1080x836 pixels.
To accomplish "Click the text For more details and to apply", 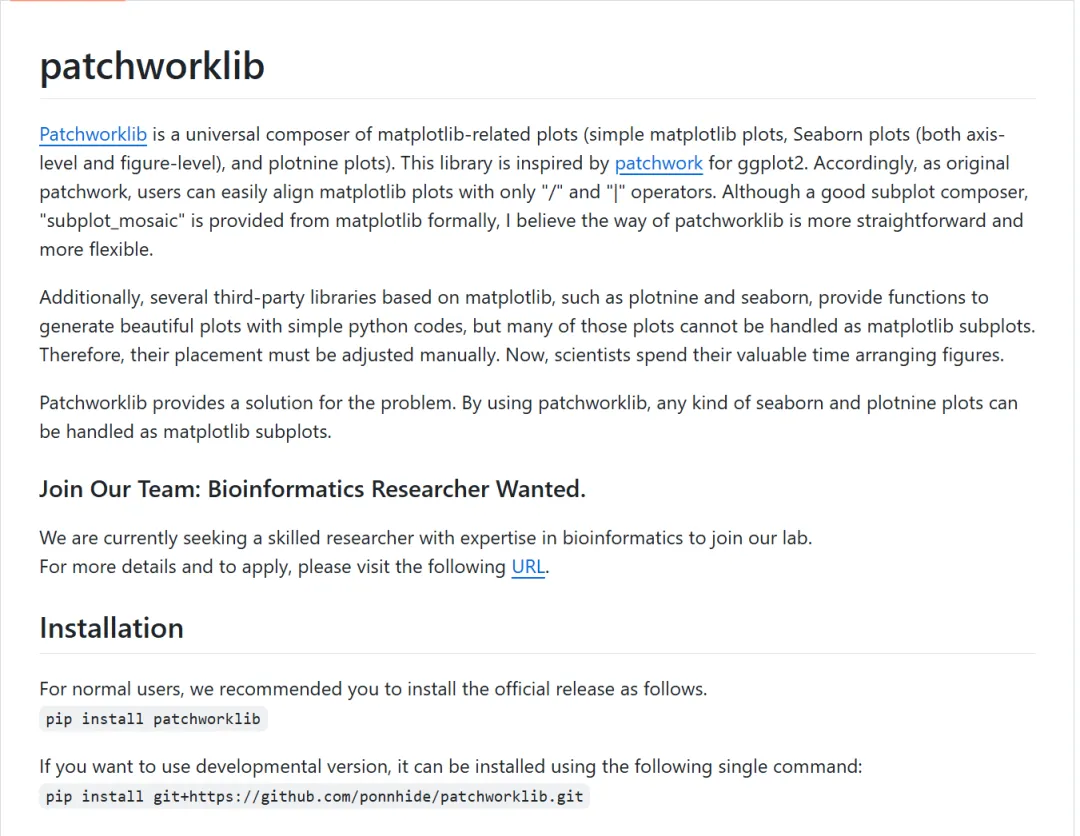I will [272, 567].
